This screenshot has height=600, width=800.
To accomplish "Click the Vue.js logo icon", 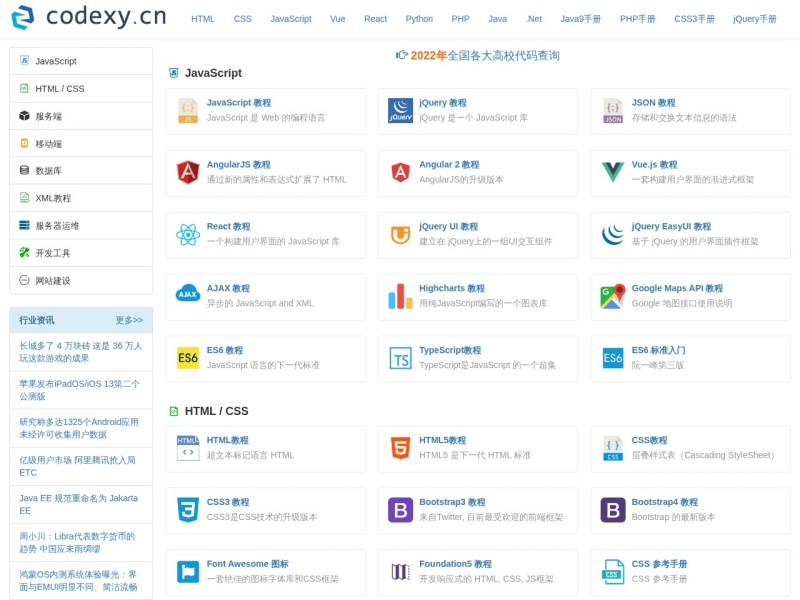I will (x=613, y=172).
